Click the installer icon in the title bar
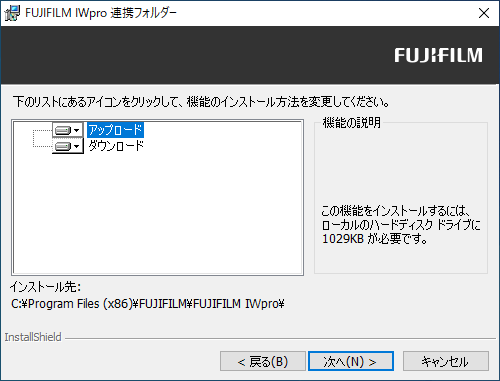The image size is (500, 381). click(12, 13)
